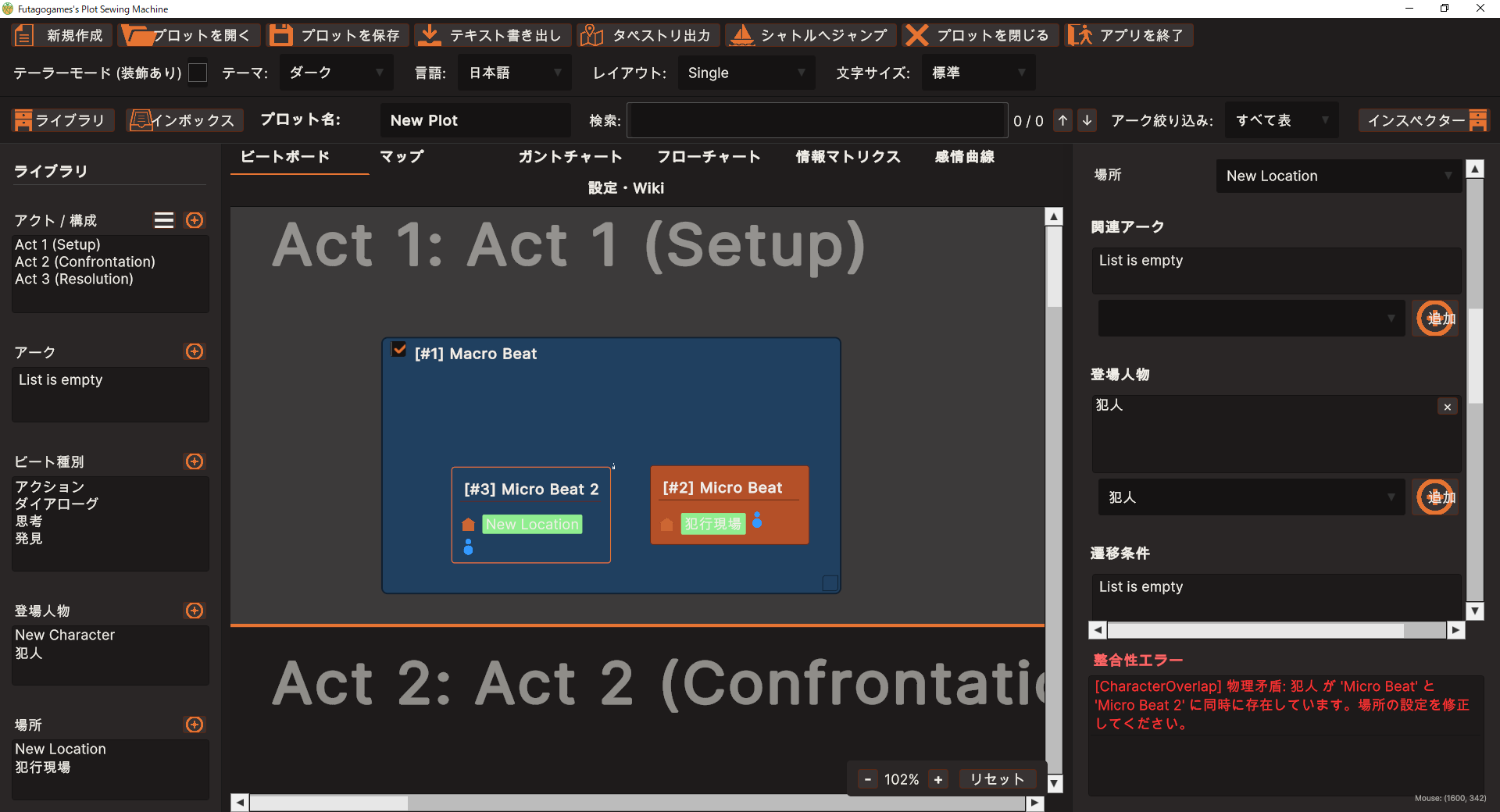Click inspector scrollbar down arrow

(x=1474, y=611)
